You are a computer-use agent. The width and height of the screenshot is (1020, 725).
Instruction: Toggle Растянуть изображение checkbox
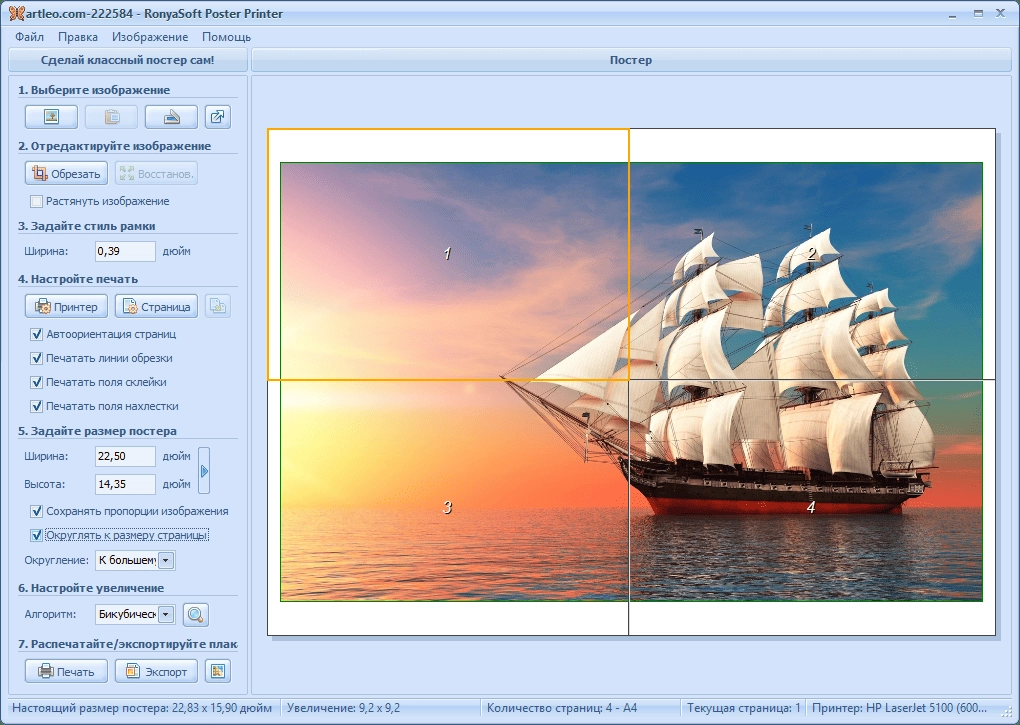tap(36, 202)
